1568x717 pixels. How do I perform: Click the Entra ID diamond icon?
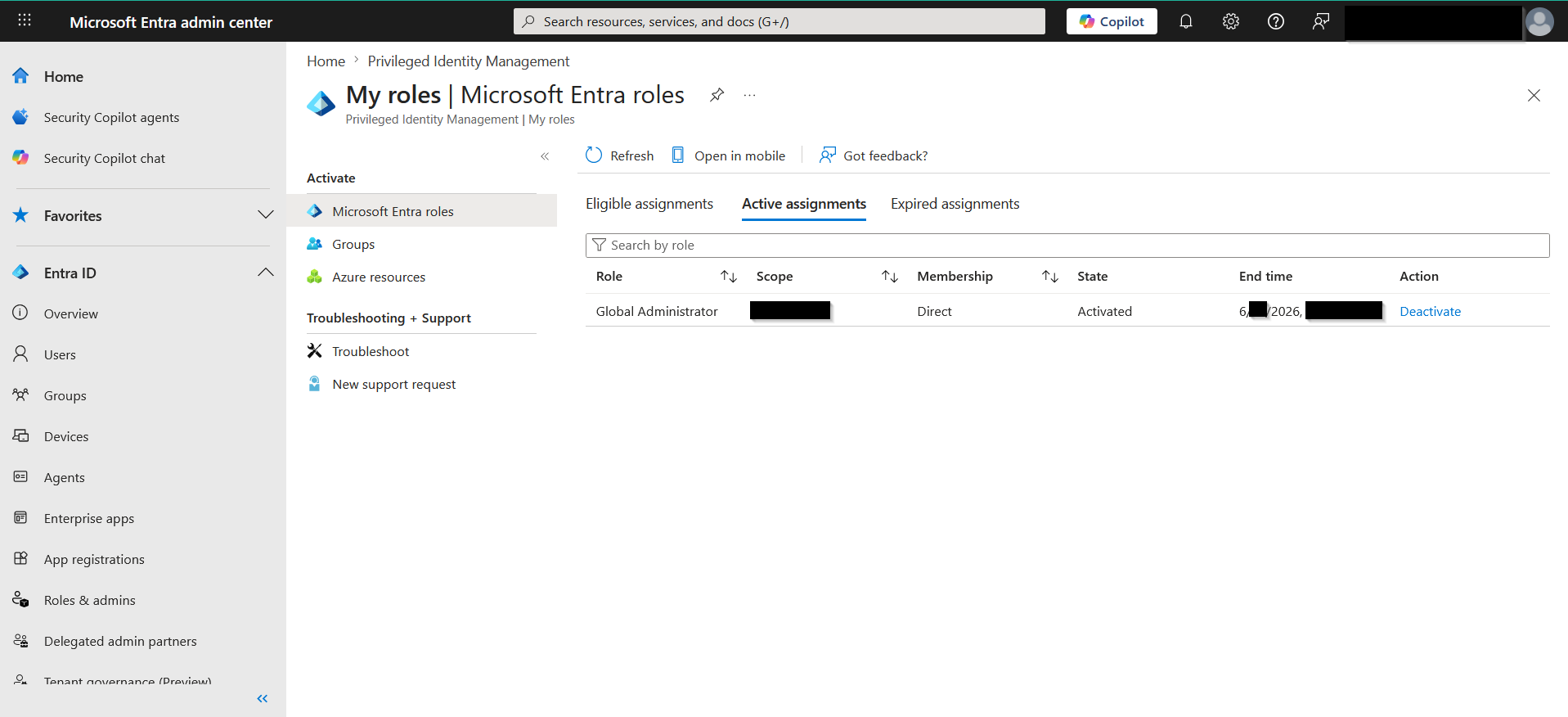[20, 273]
